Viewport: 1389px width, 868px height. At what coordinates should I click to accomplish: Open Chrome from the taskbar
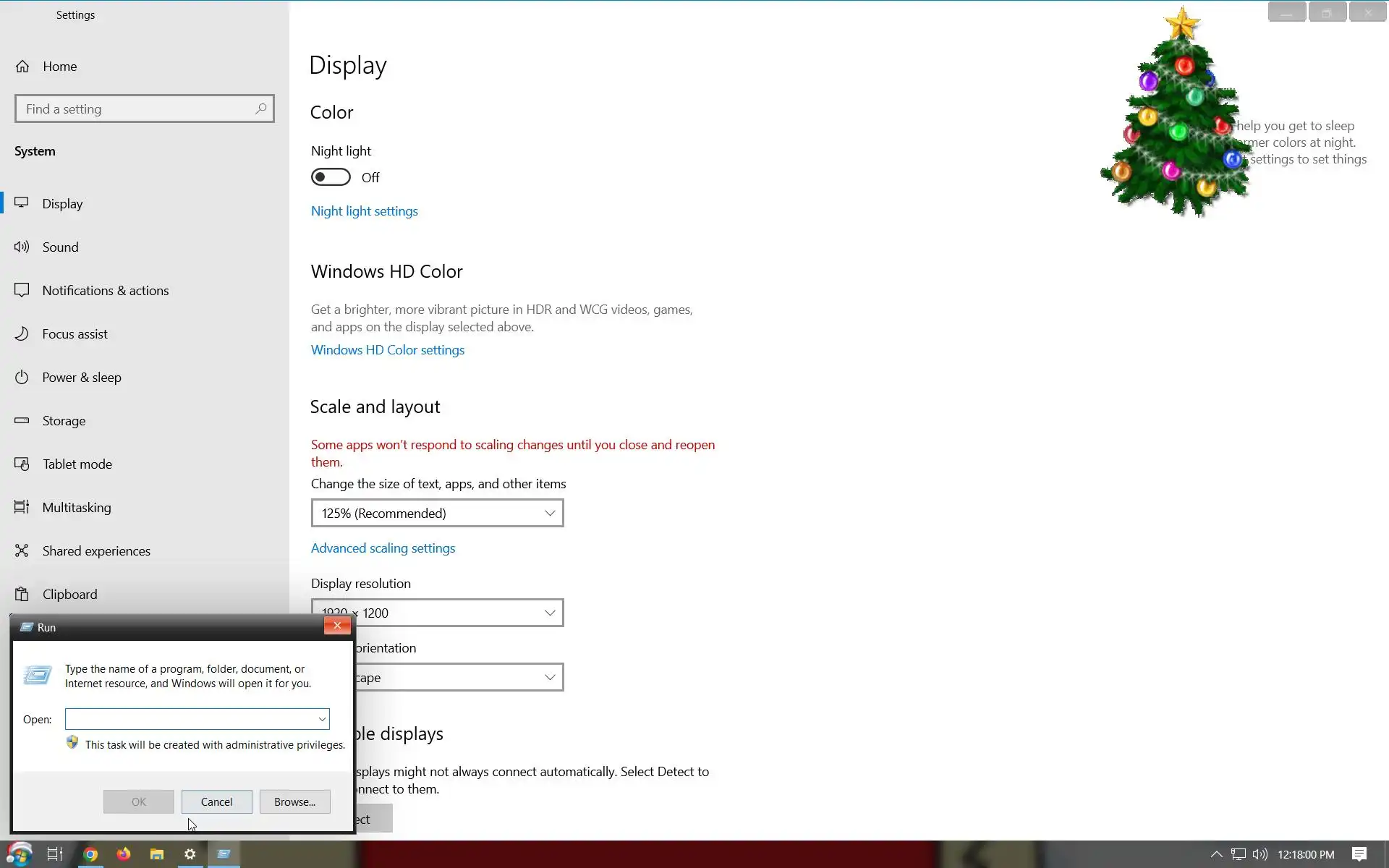pos(90,854)
